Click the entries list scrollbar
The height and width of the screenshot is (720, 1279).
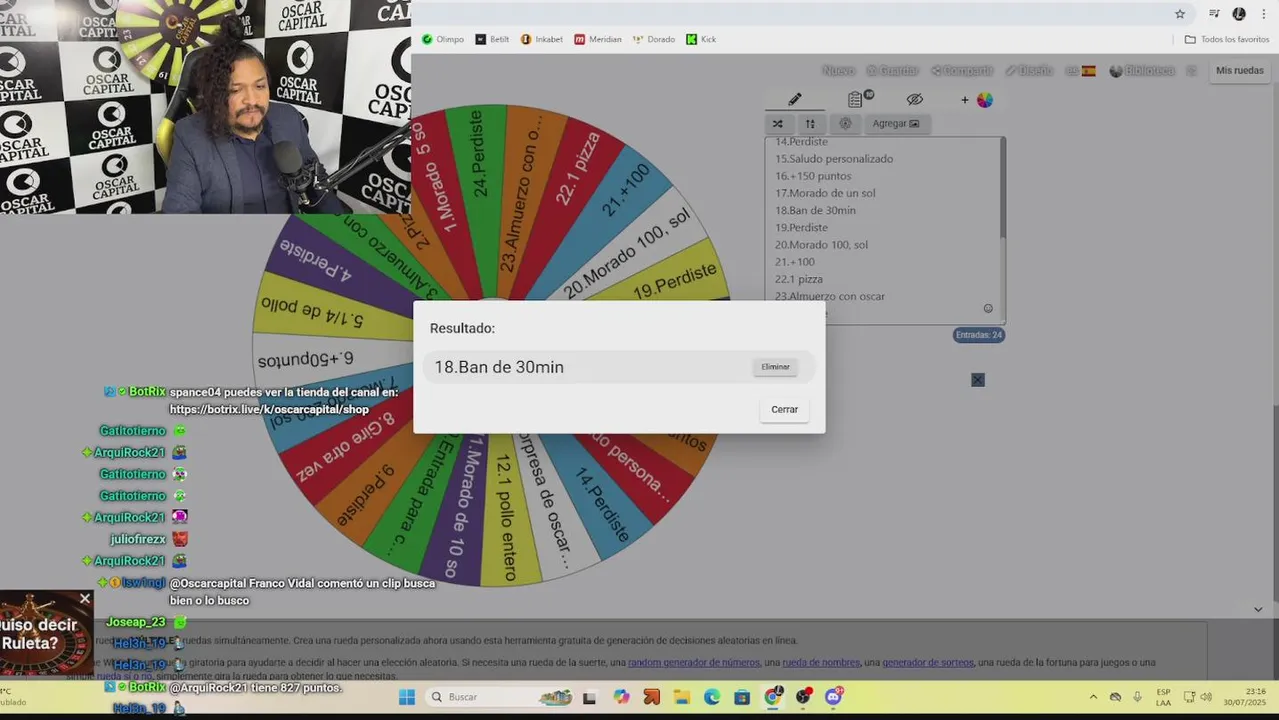pos(1002,189)
